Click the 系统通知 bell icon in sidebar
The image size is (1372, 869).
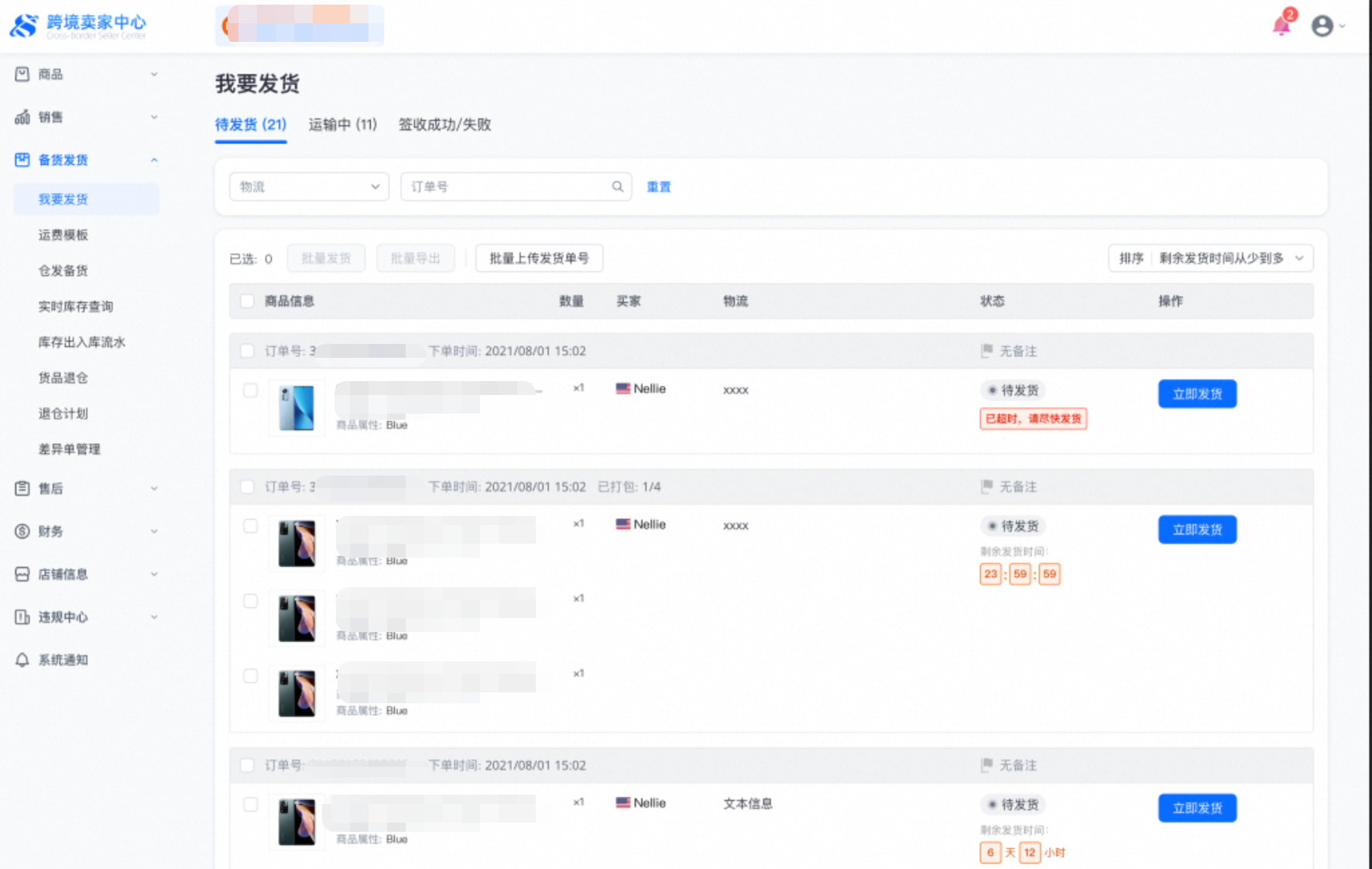22,660
